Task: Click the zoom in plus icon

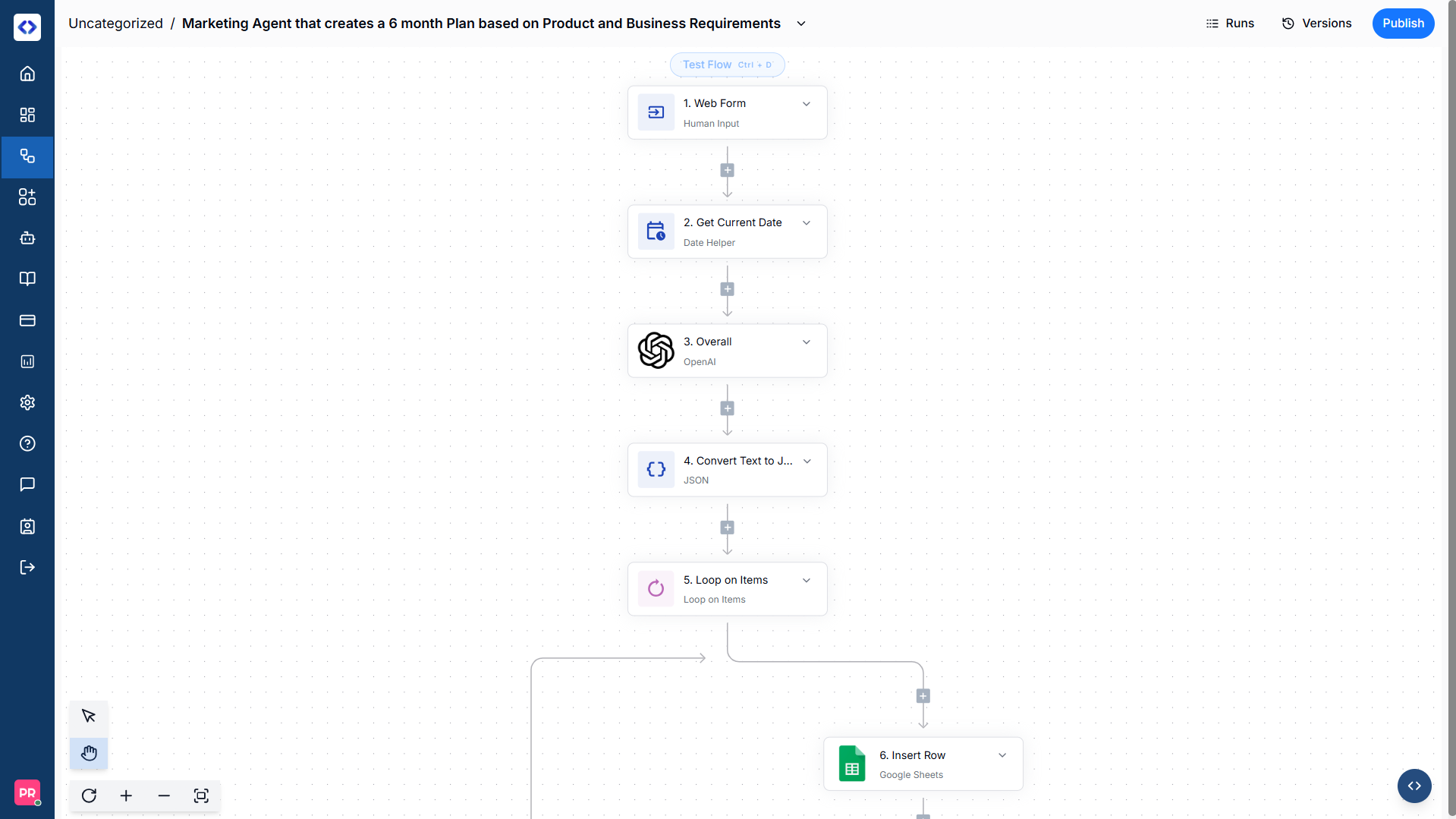Action: (x=126, y=795)
